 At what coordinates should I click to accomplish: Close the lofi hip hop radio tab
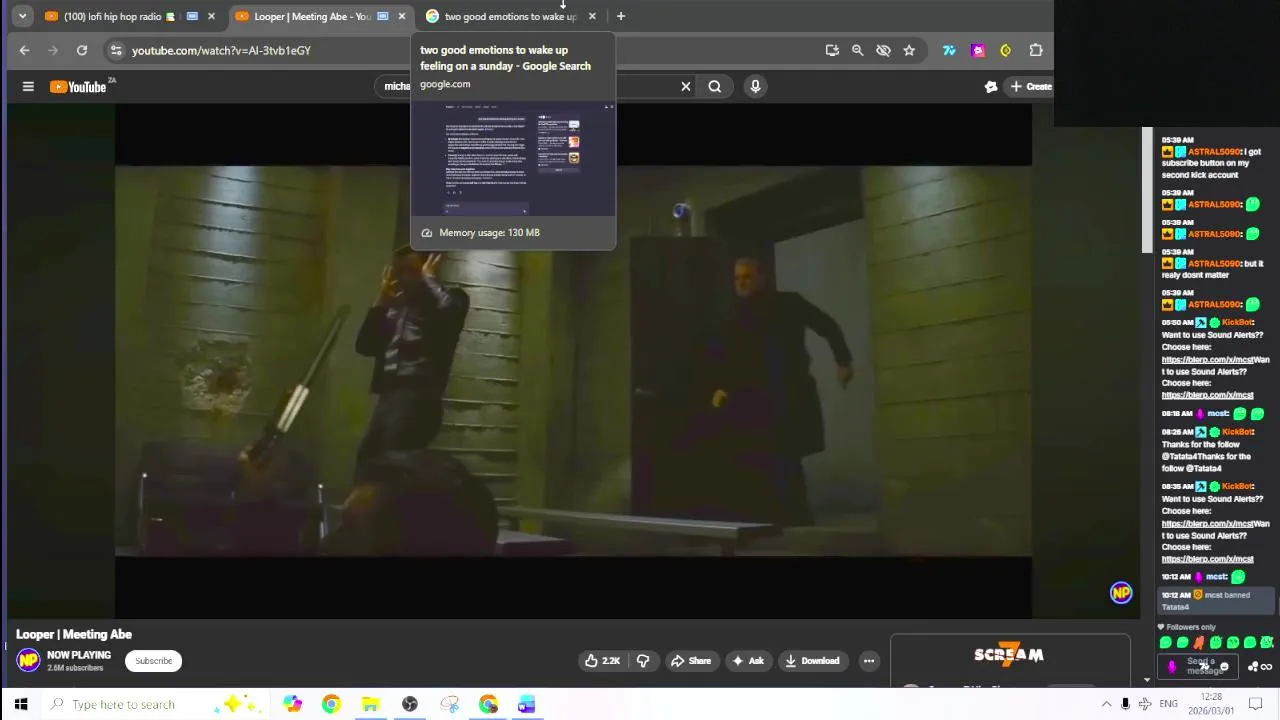coord(211,16)
